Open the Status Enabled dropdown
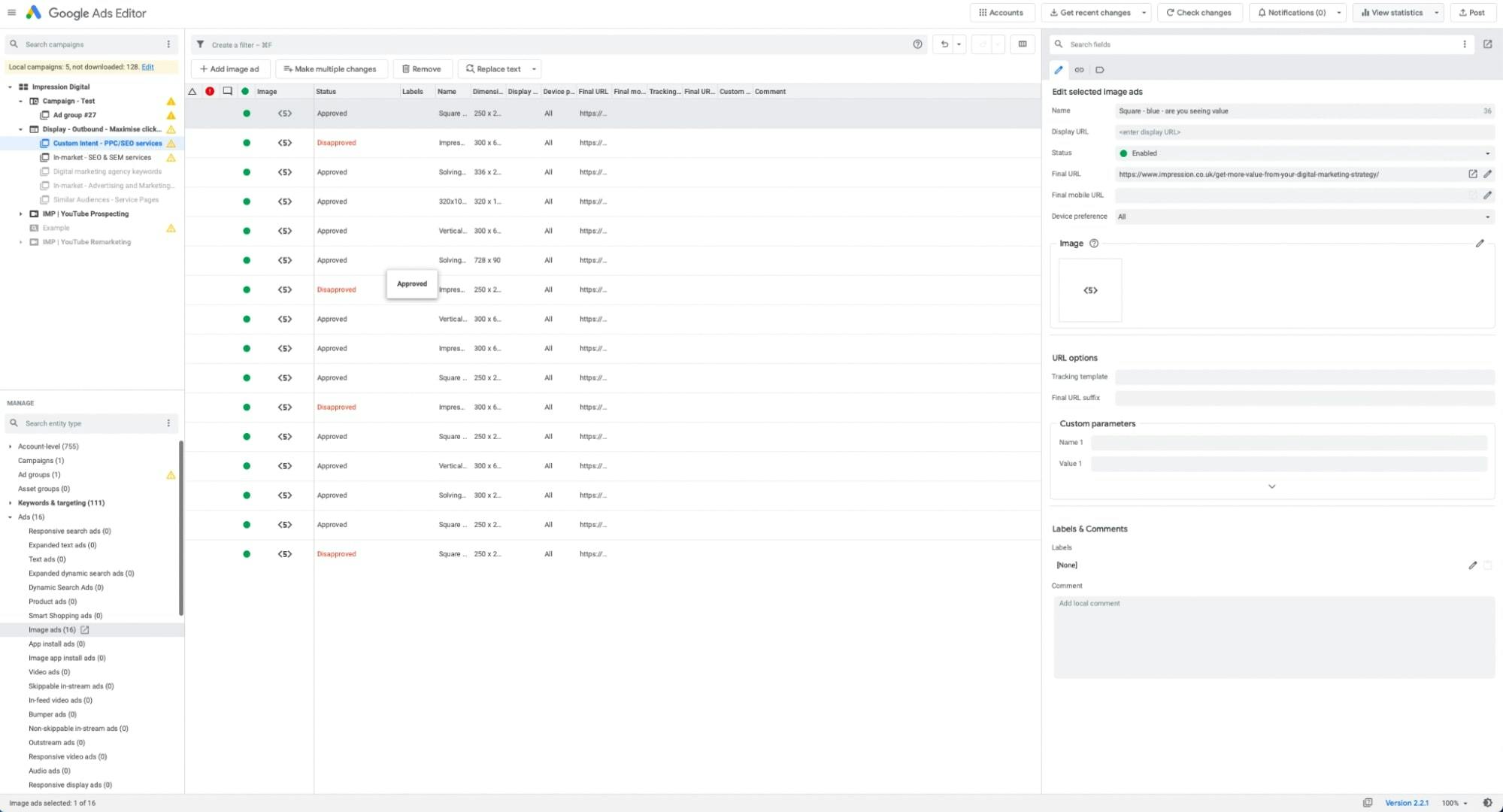This screenshot has height=812, width=1503. coord(1487,153)
